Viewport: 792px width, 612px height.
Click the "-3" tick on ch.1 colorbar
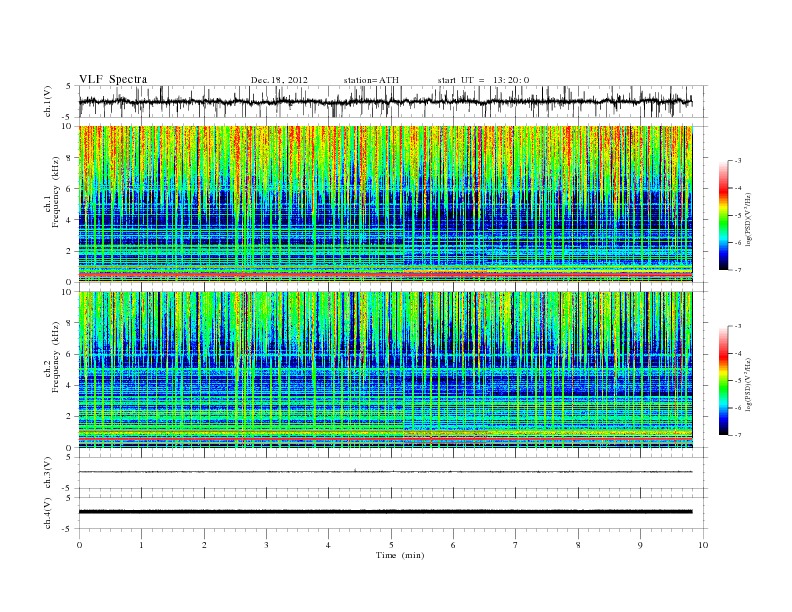coord(738,161)
